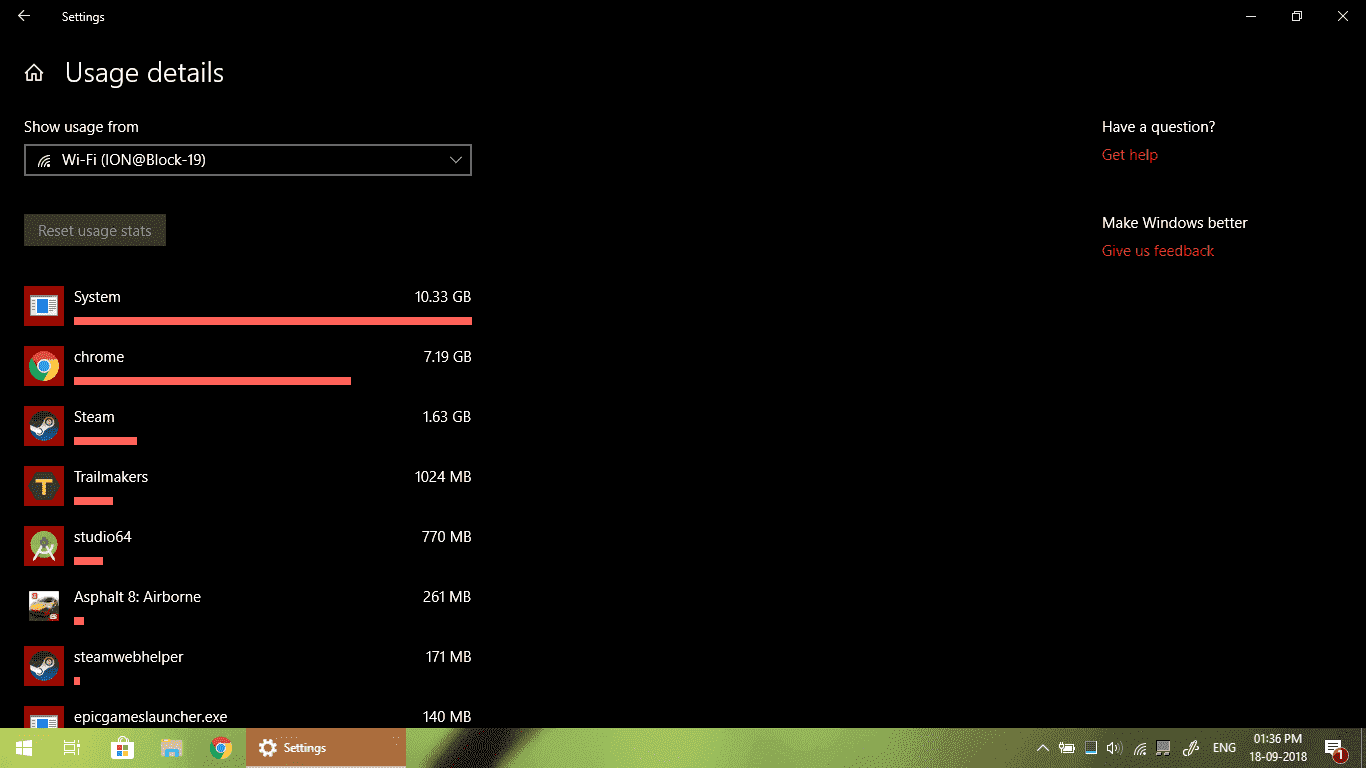
Task: Click the chrome usage bar
Action: pos(212,381)
